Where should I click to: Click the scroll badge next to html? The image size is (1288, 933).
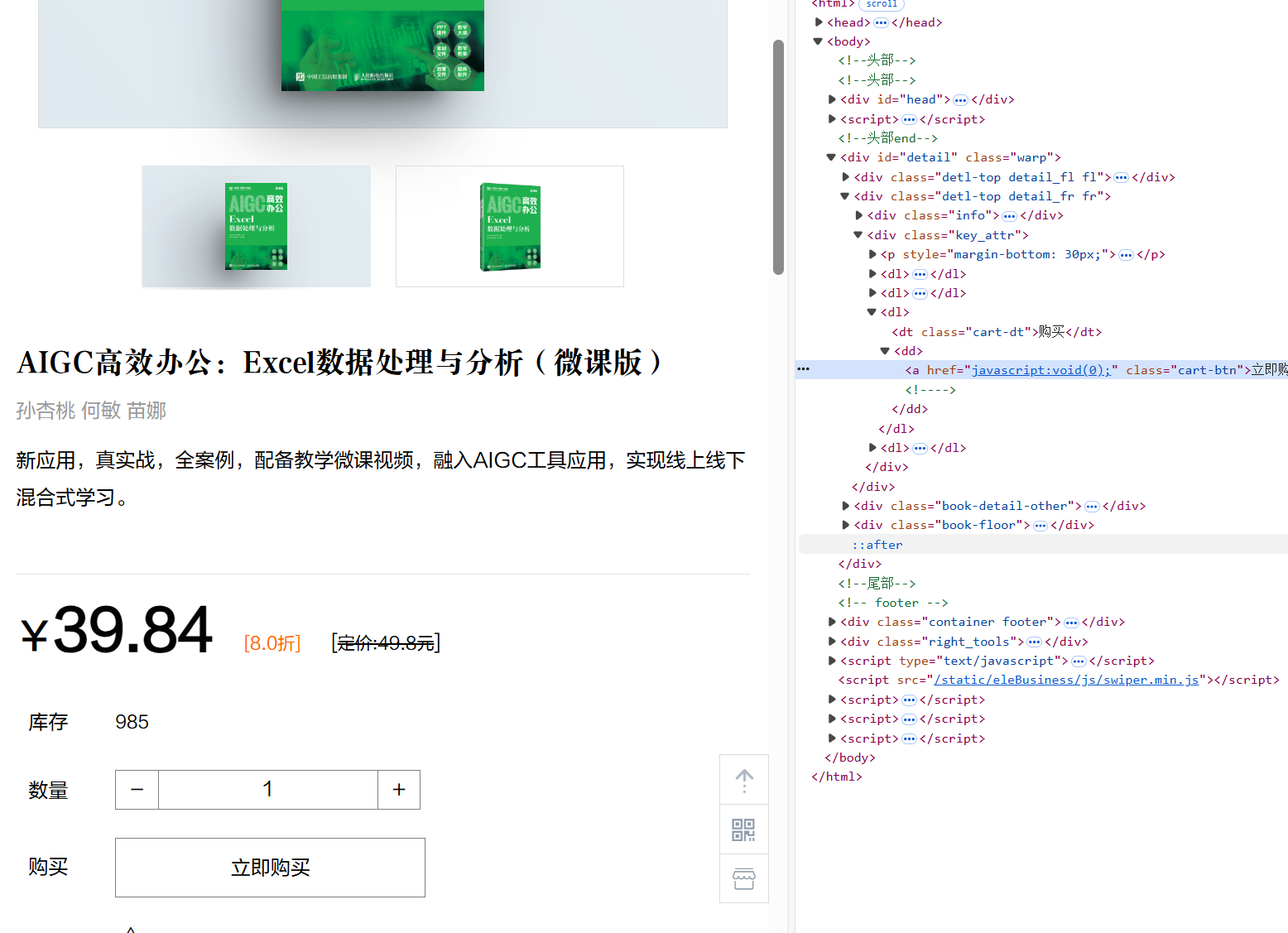pos(882,4)
